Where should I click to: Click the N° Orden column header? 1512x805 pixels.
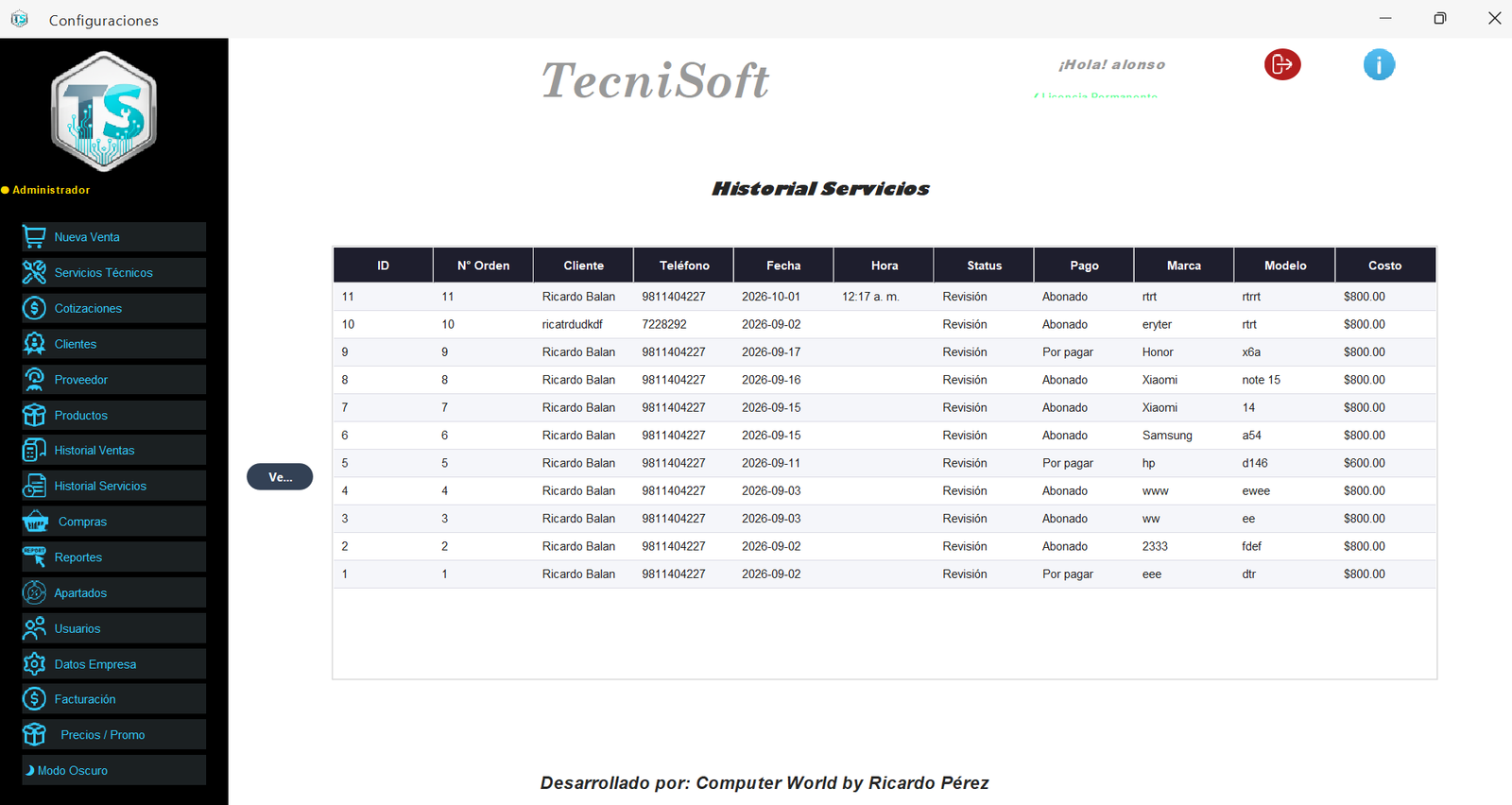click(x=483, y=265)
